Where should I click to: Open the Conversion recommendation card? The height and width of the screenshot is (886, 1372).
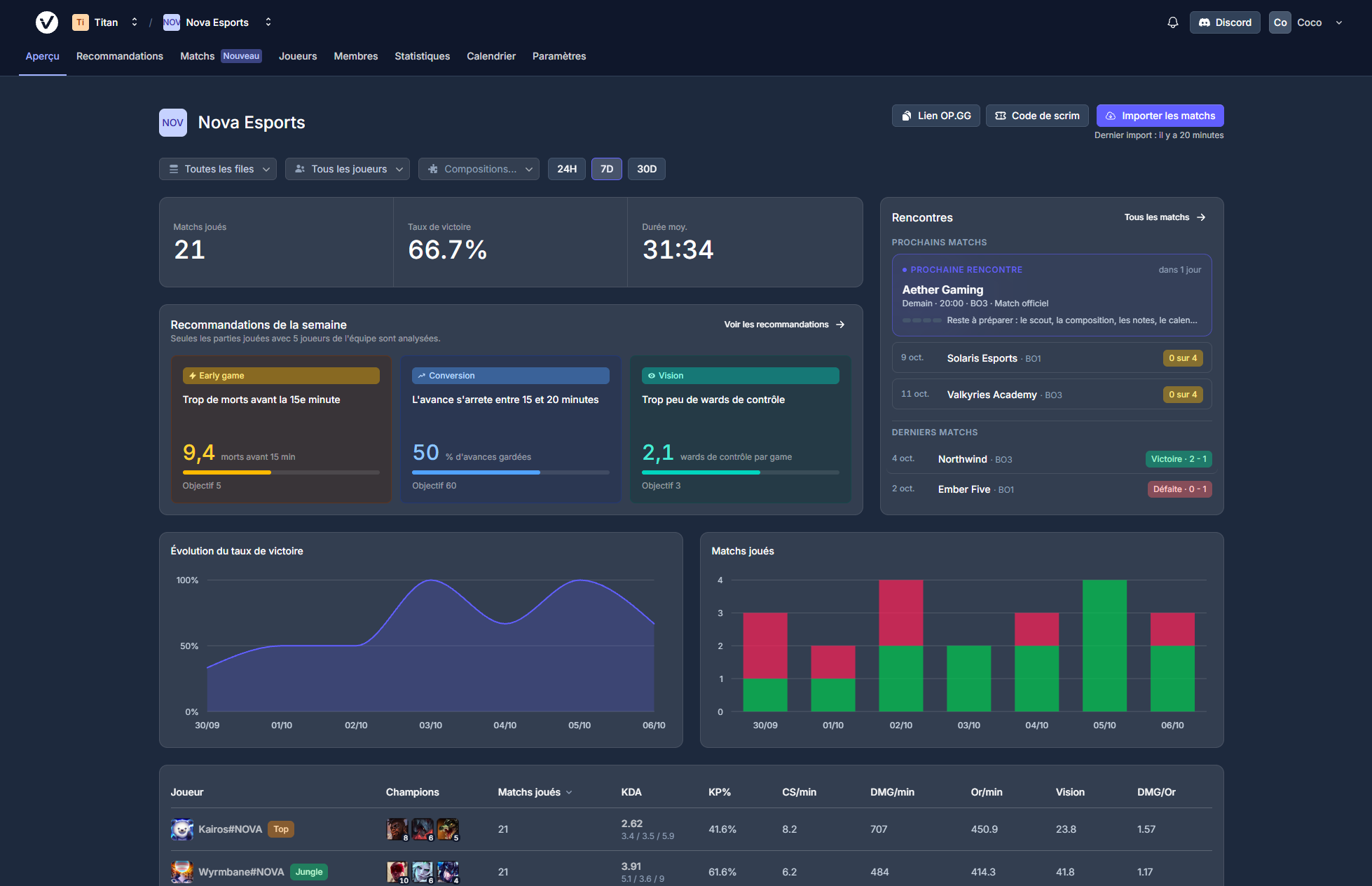[511, 429]
